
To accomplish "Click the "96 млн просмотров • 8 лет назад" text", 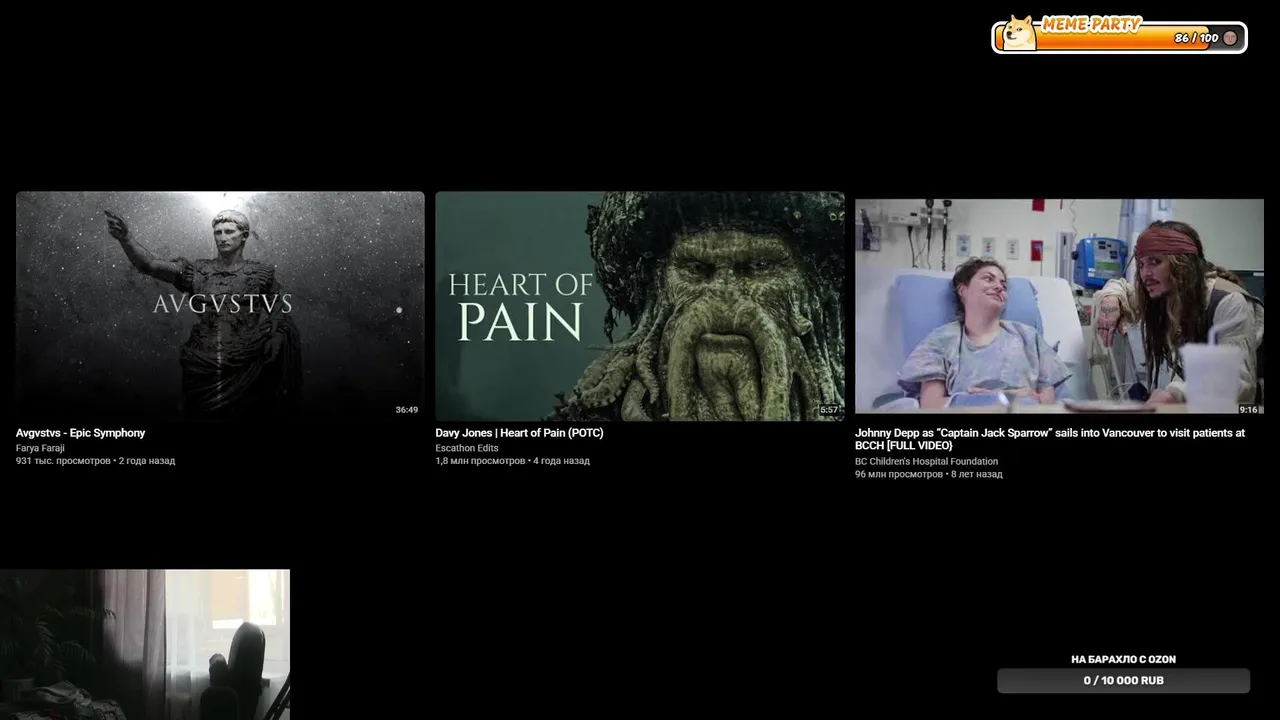I will (928, 474).
